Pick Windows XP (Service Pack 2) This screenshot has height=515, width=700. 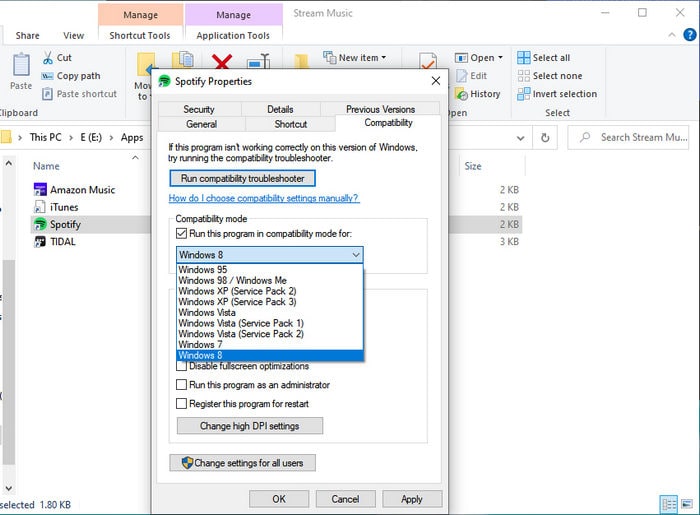pos(270,291)
